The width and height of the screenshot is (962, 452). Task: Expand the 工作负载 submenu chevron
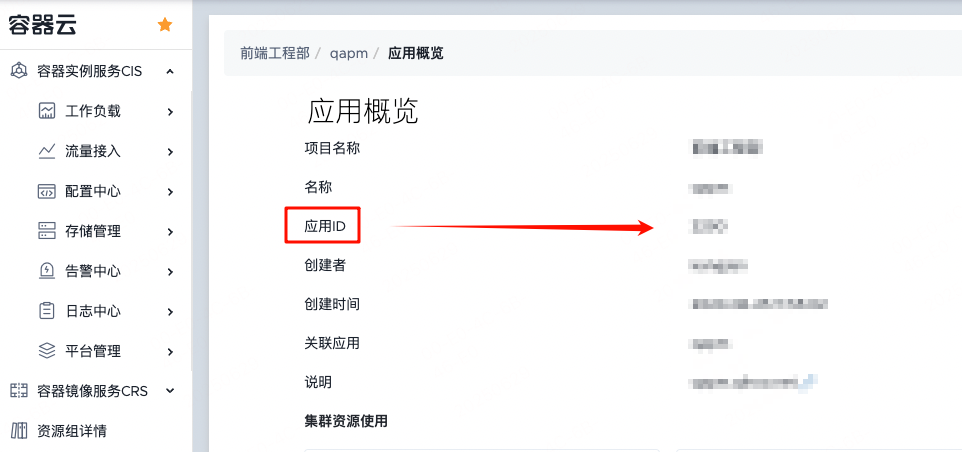tap(171, 111)
